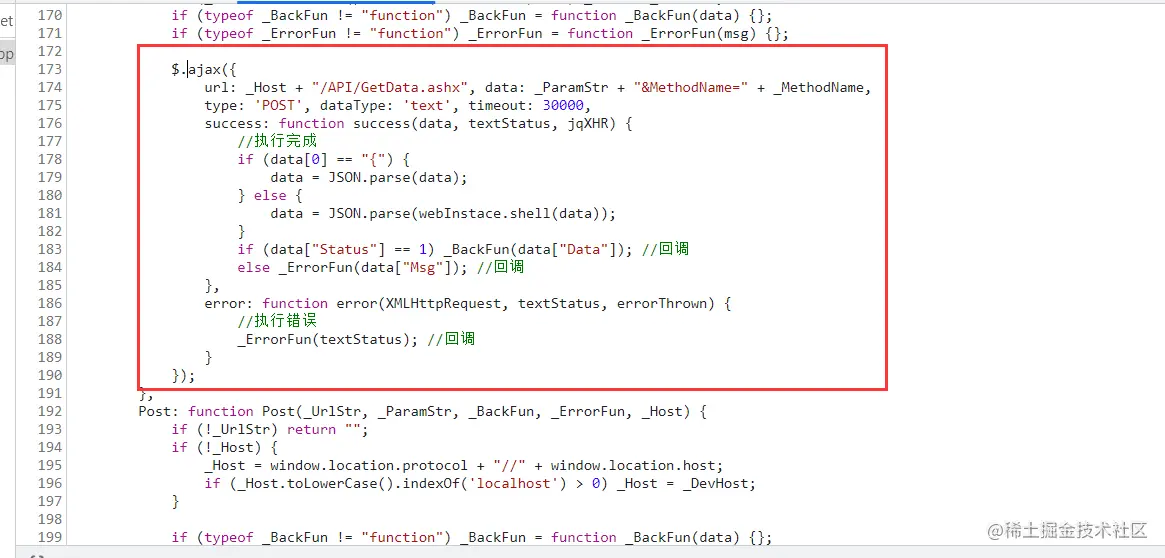Click the "Post:" property name on line 192
This screenshot has width=1165, height=558.
click(x=159, y=411)
